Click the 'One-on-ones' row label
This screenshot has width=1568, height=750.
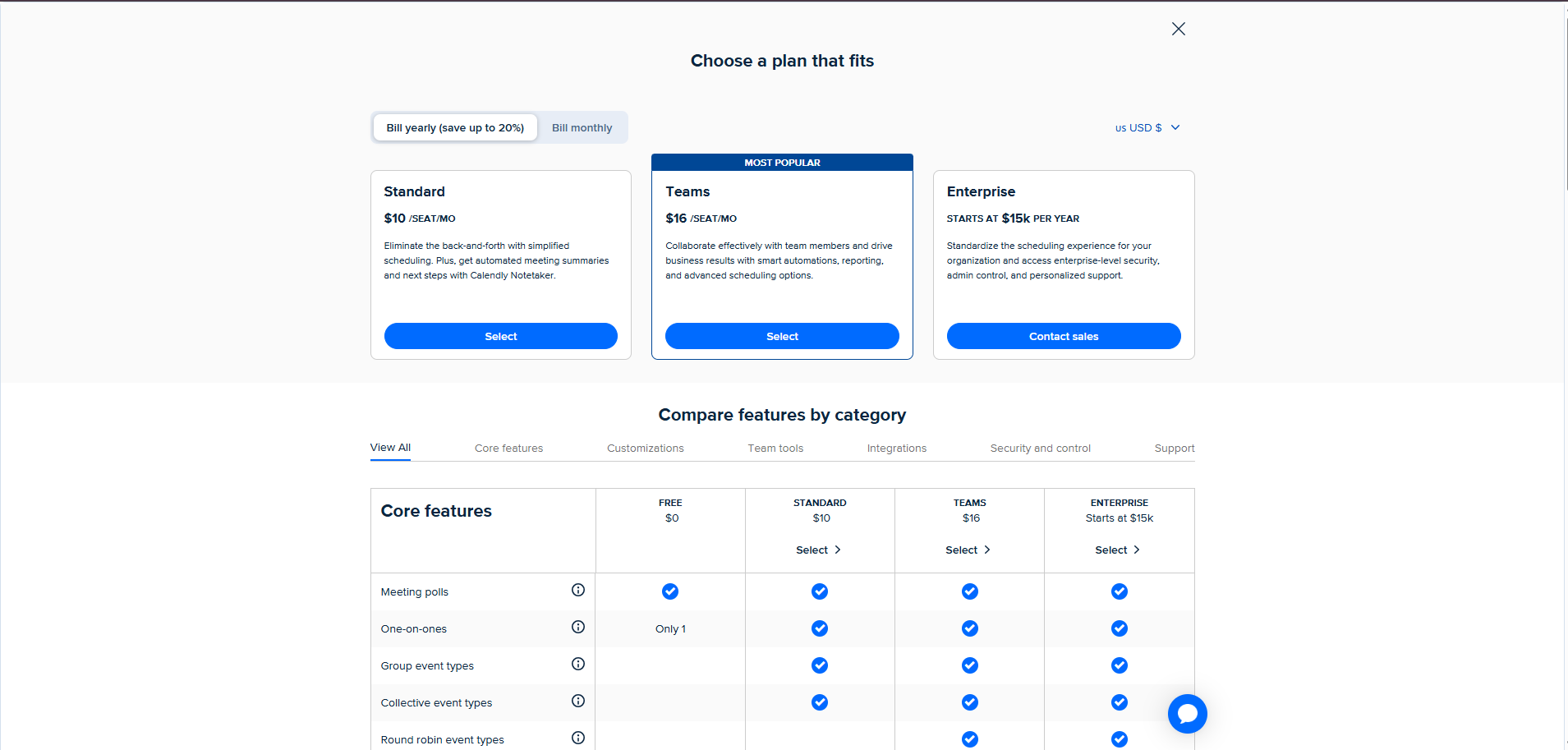[413, 628]
